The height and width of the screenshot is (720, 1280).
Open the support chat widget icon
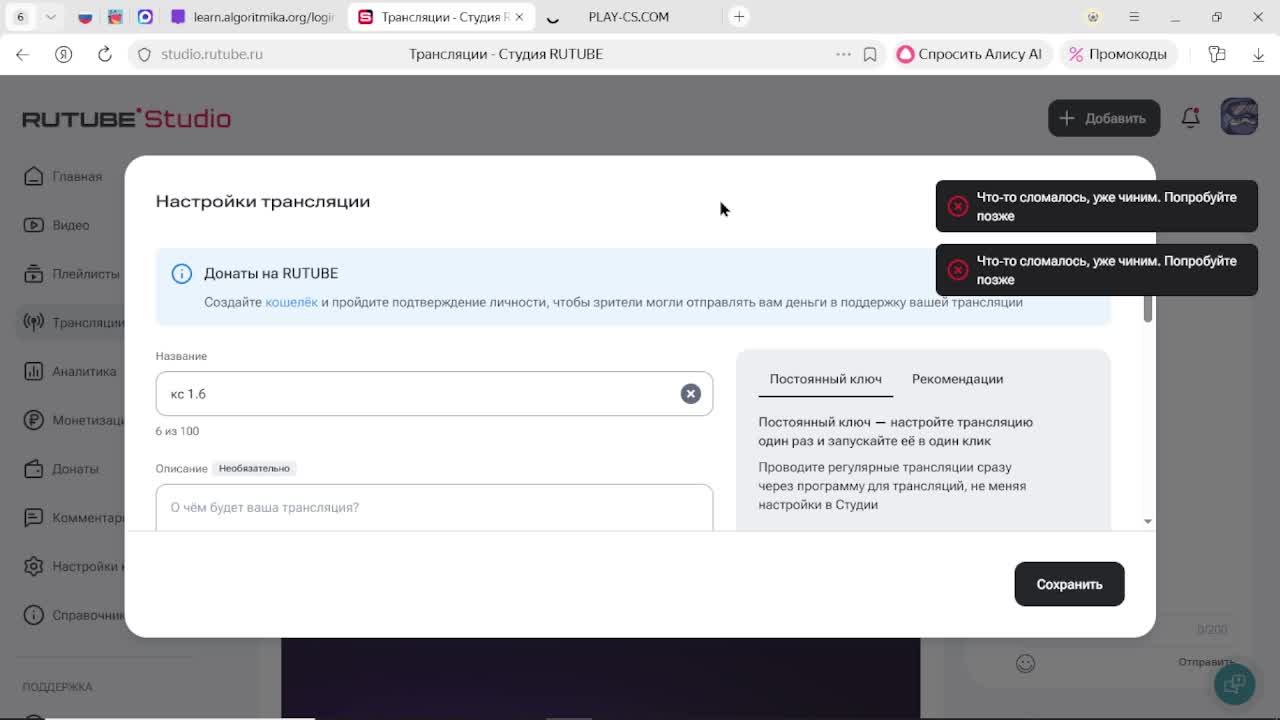[1235, 684]
